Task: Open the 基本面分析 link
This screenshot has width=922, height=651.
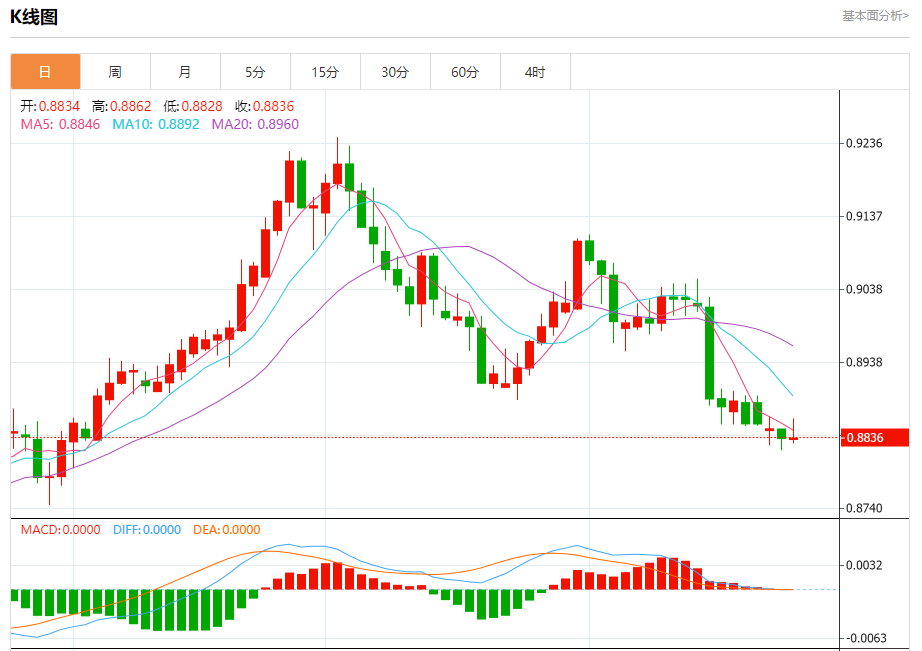Action: 875,16
